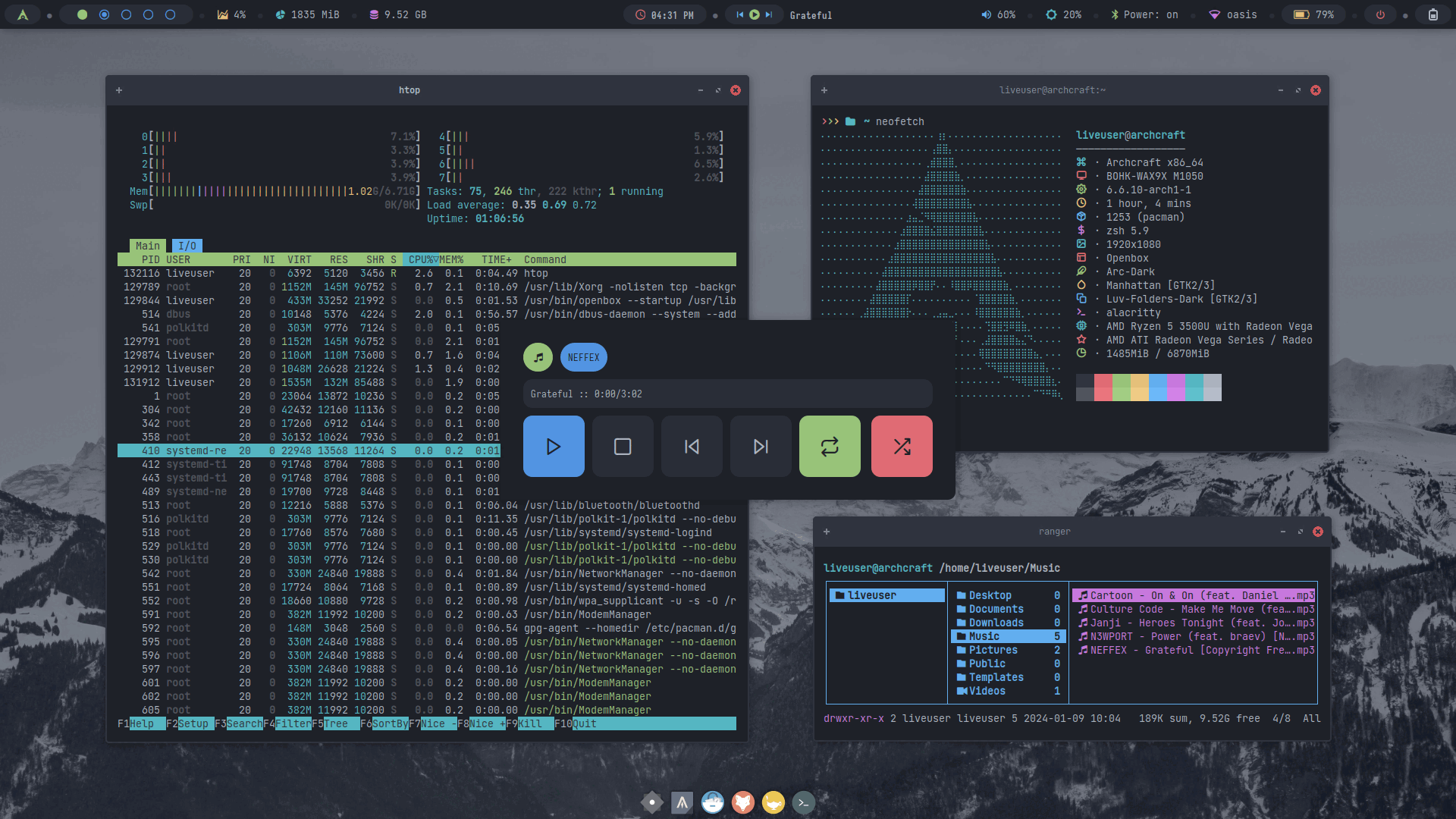Click the F6 SortBy button
Image resolution: width=1456 pixels, height=819 pixels.
coord(390,723)
